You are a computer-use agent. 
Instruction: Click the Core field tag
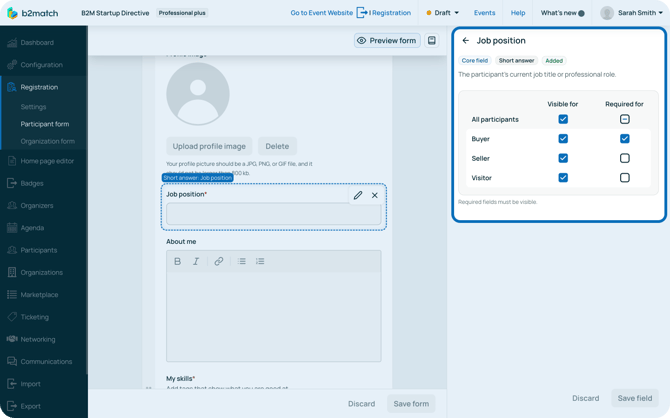475,61
